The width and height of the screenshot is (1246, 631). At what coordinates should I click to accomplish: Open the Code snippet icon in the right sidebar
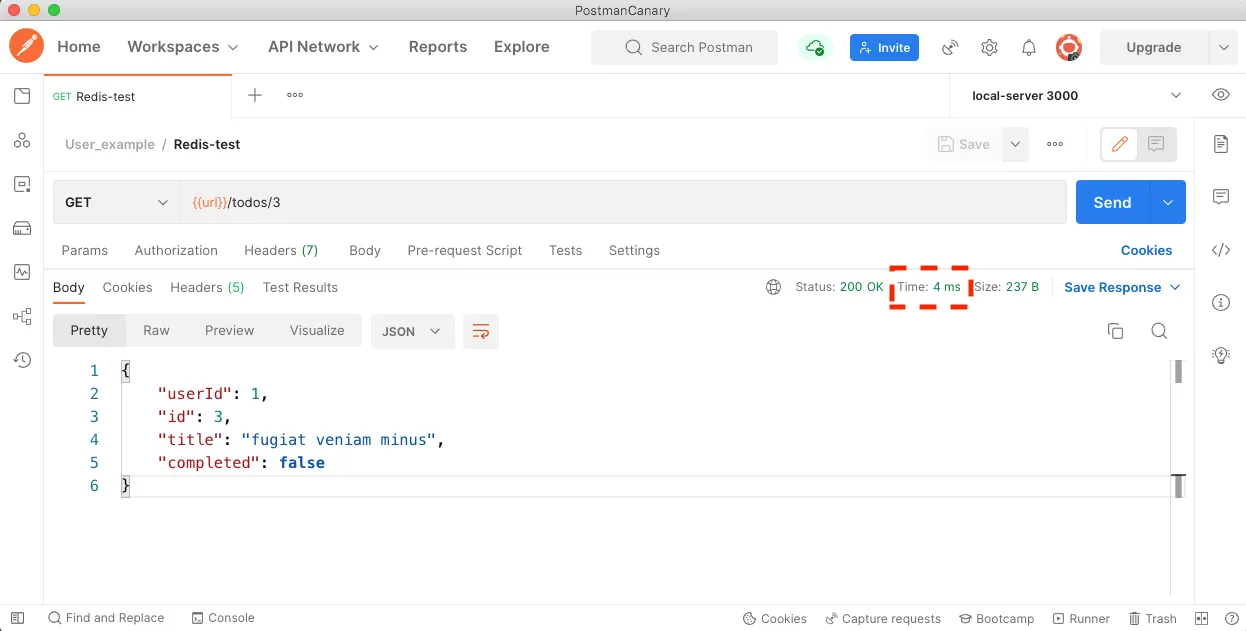pyautogui.click(x=1220, y=250)
